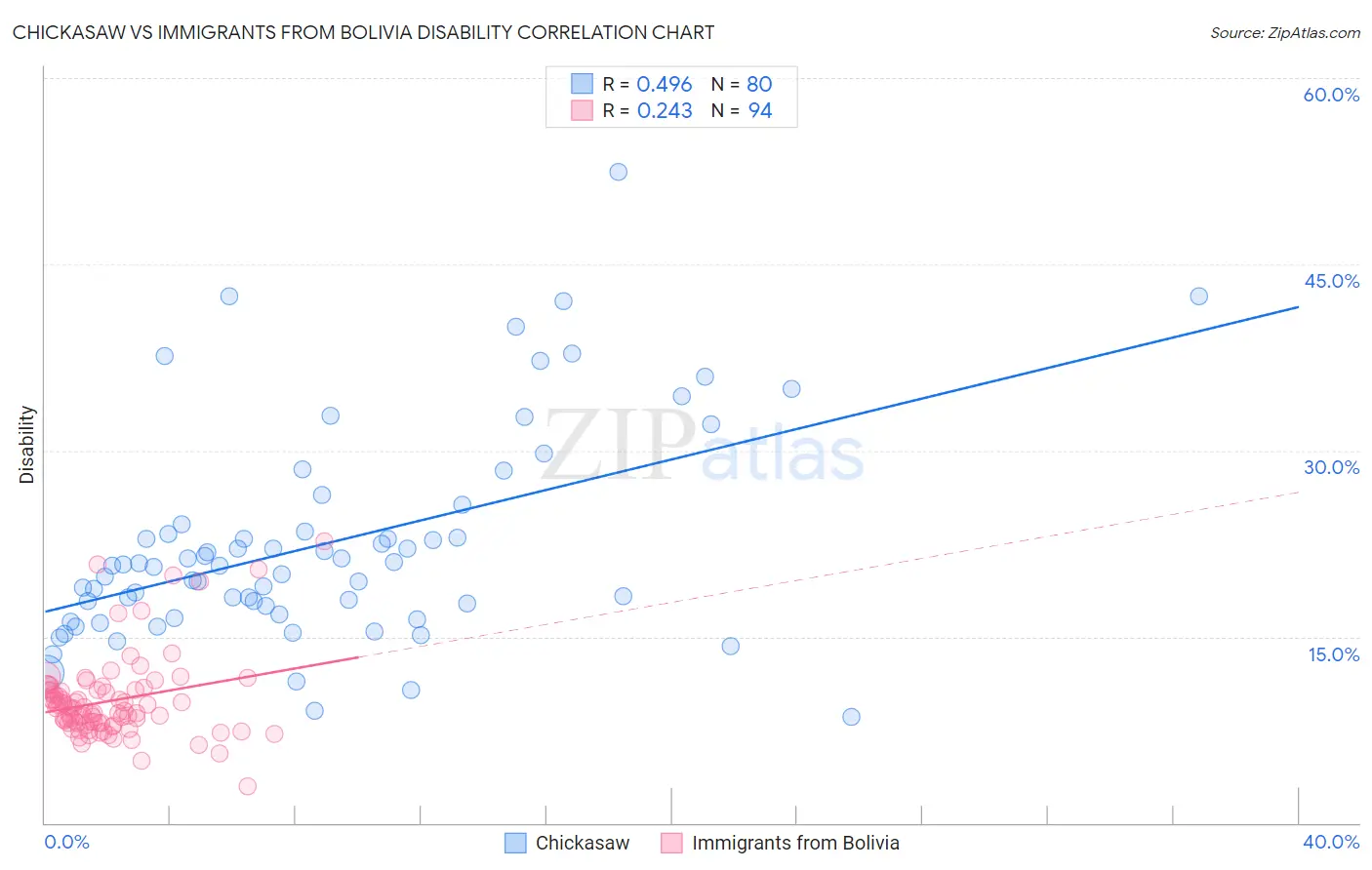Click the blue outlier point near 8.5% disability
1372x870 pixels.
[x=851, y=717]
